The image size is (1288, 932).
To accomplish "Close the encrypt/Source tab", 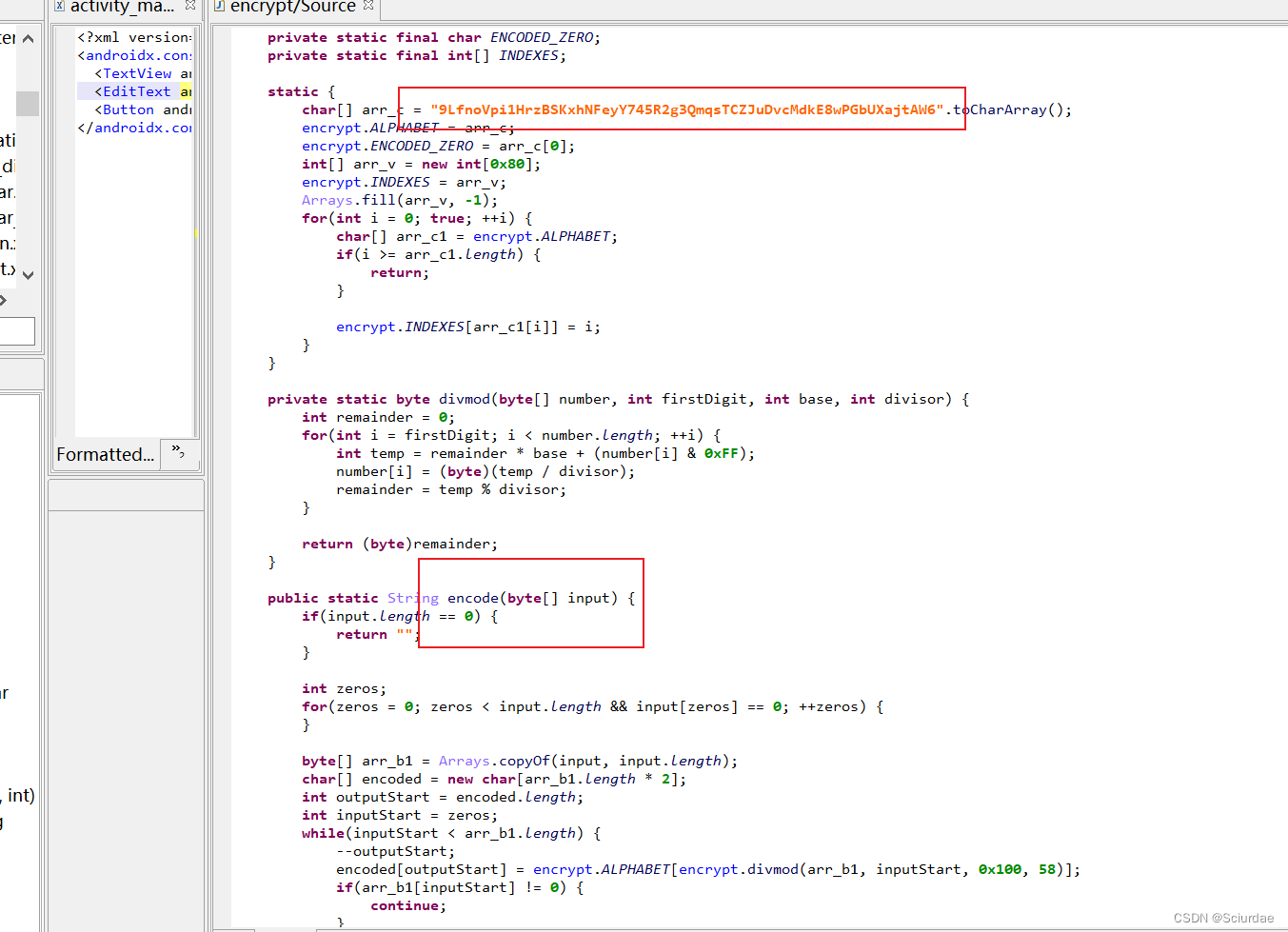I will pos(368,6).
